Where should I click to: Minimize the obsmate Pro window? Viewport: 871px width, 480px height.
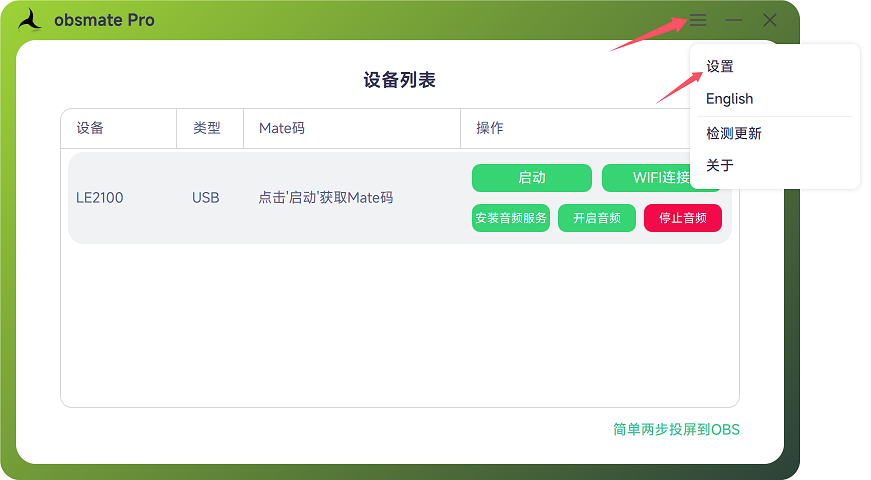click(x=734, y=21)
